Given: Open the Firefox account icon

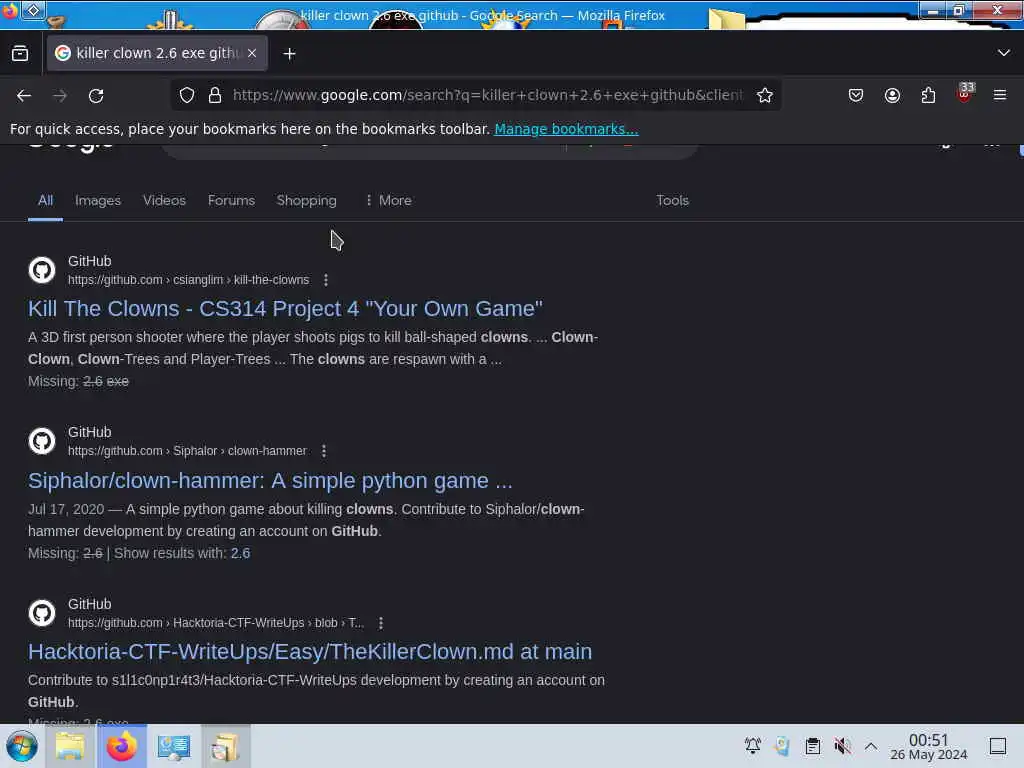Looking at the screenshot, I should [x=892, y=95].
